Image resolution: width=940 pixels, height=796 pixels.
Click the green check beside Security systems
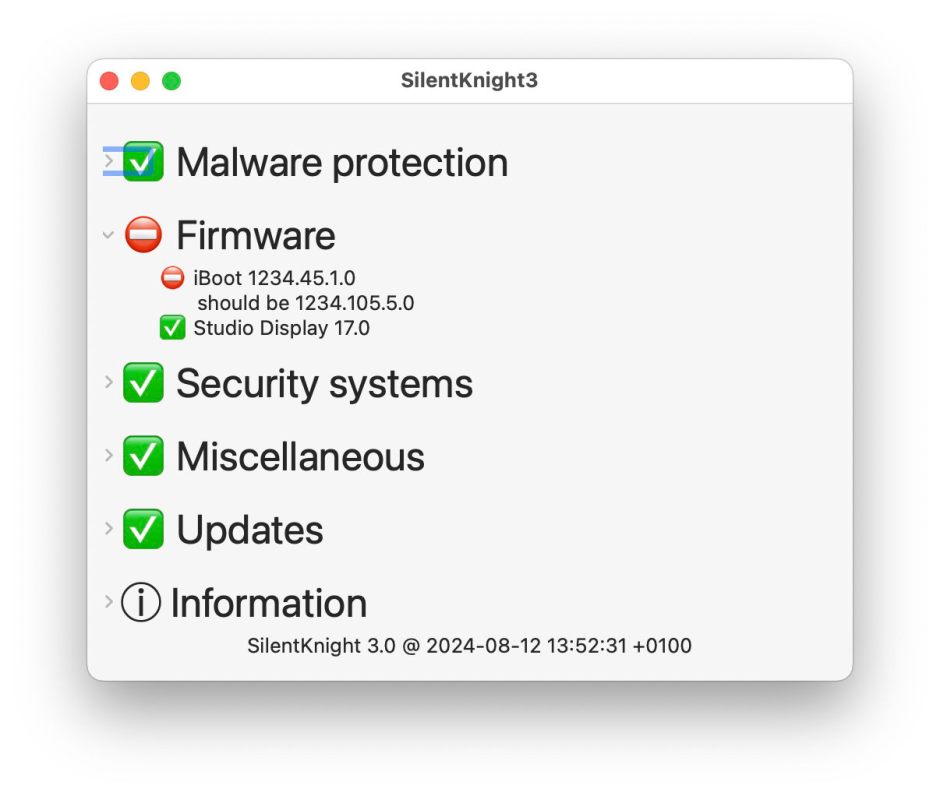(x=143, y=382)
